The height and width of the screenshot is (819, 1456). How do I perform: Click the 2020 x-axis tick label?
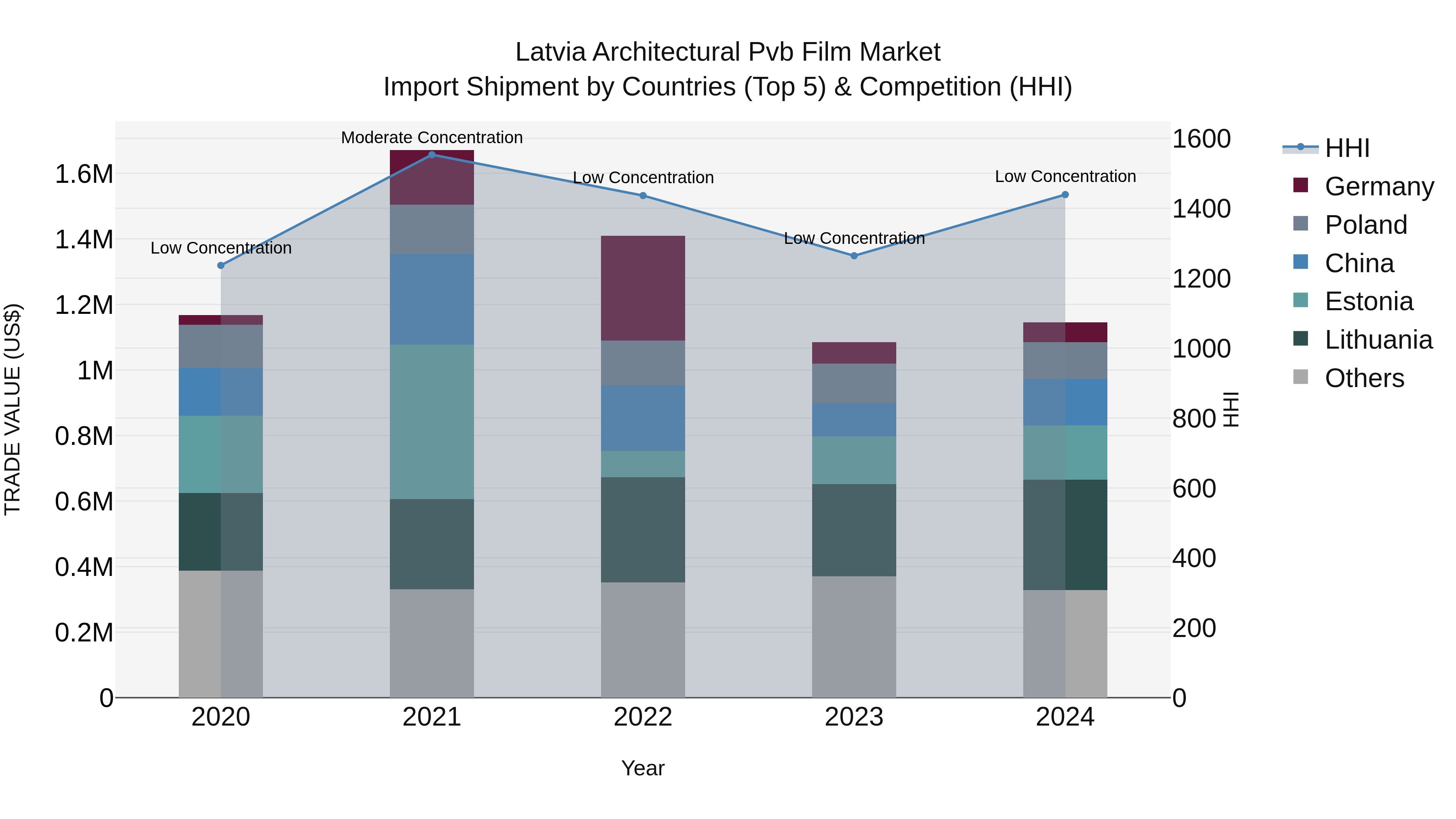click(x=221, y=717)
